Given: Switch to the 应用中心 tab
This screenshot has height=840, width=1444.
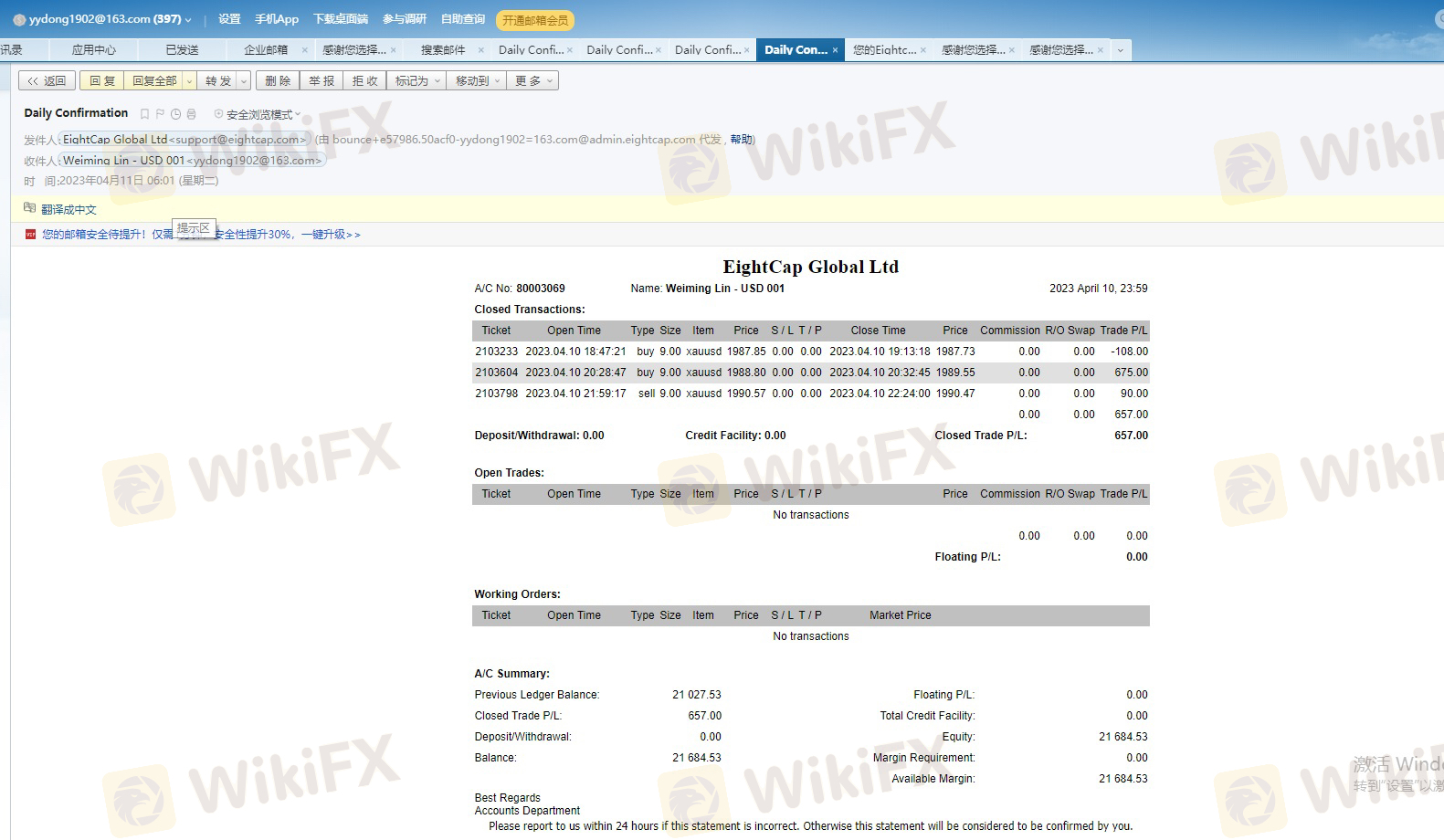Looking at the screenshot, I should 94,50.
